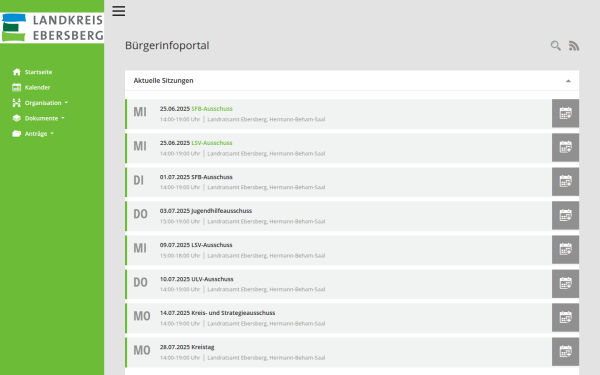This screenshot has height=375, width=600.
Task: Open the 25.06.2025 SFB-Ausschuss link
Action: pos(212,109)
